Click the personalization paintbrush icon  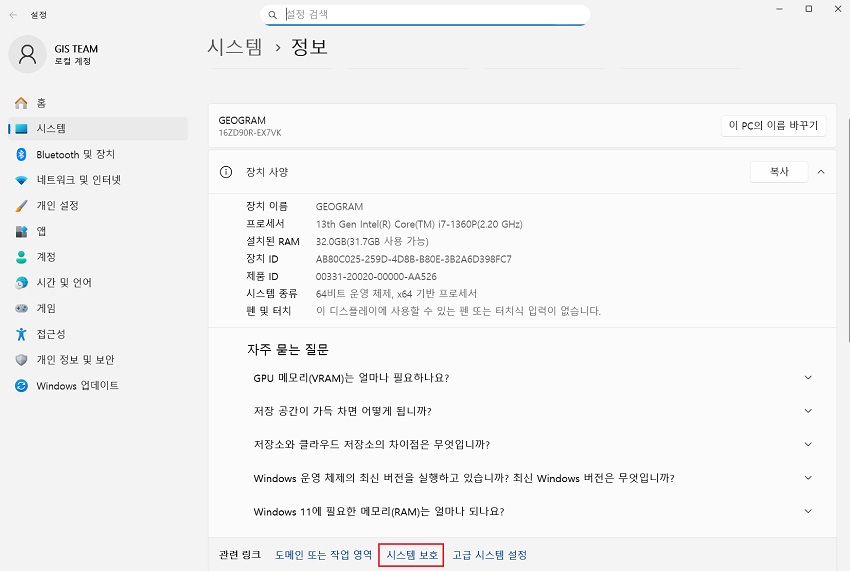(x=21, y=206)
